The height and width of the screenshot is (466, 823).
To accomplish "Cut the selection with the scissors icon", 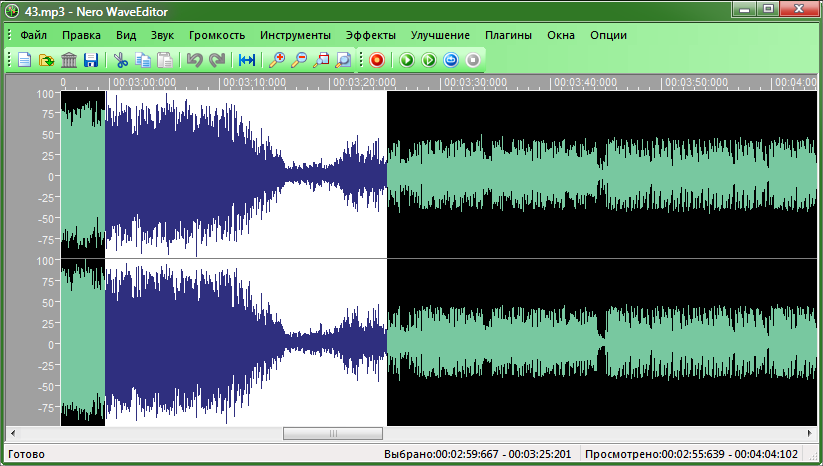I will (x=121, y=60).
